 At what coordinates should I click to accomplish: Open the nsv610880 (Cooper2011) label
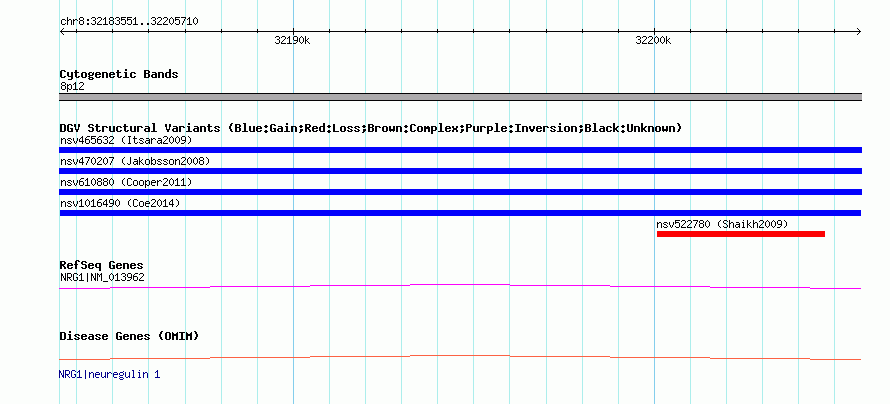point(126,182)
